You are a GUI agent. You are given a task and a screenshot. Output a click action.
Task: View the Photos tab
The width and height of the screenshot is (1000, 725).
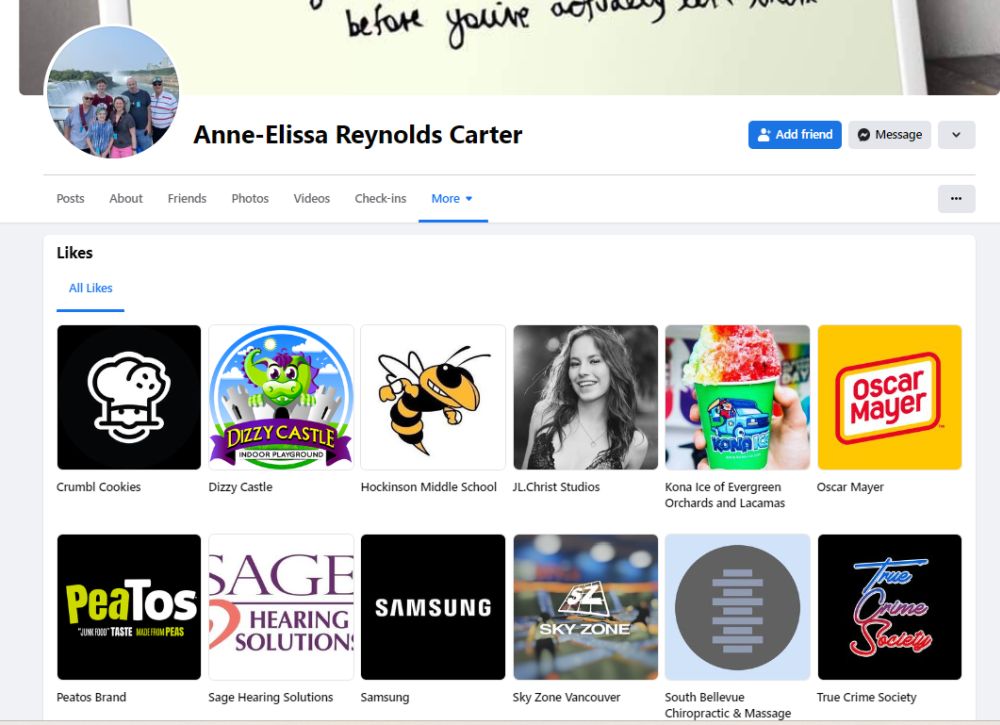(x=250, y=198)
